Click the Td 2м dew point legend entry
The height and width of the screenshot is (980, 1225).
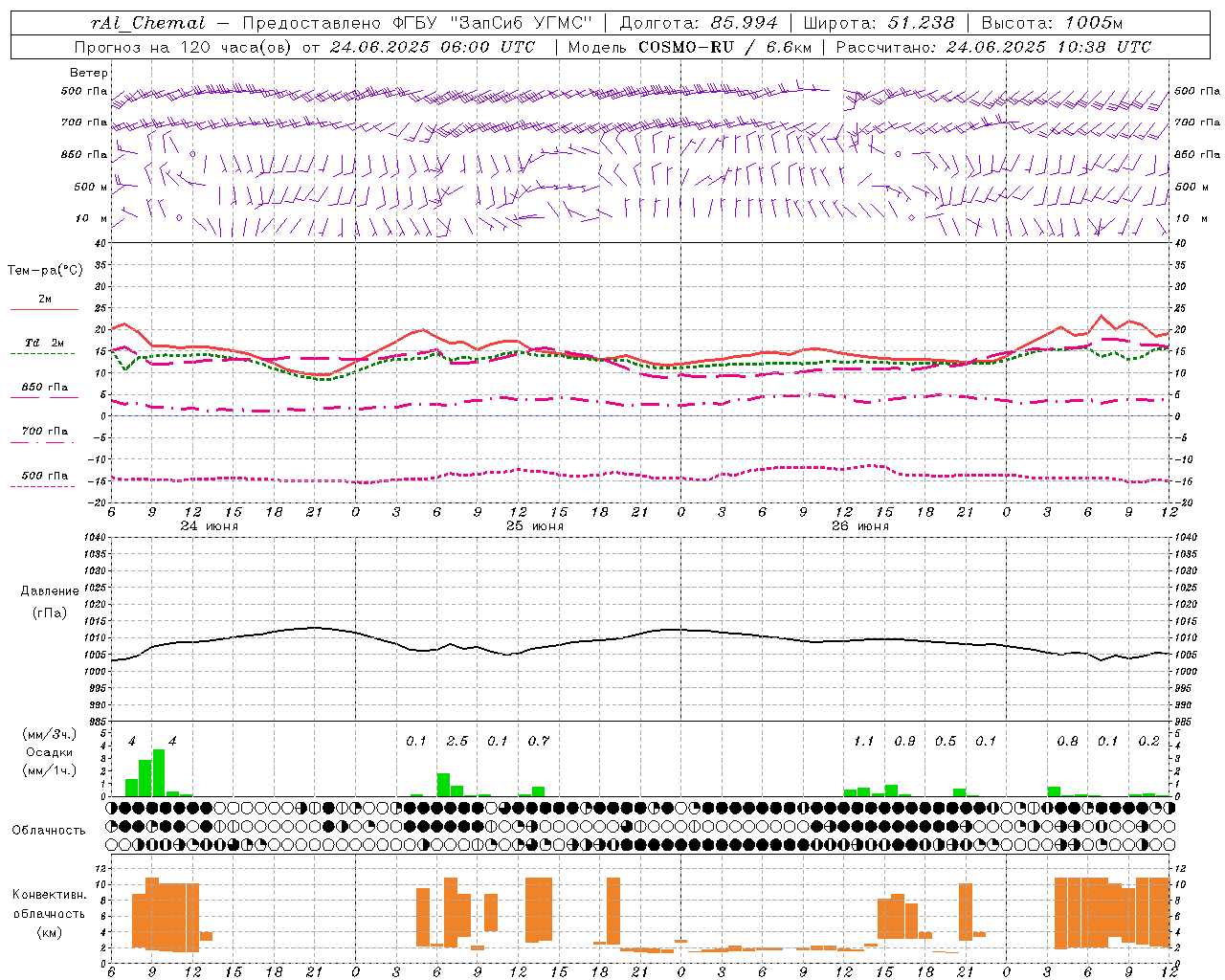point(45,343)
